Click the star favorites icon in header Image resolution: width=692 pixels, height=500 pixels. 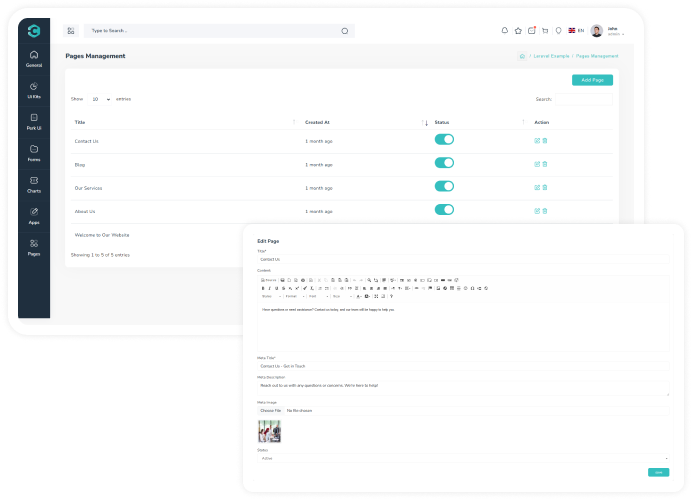click(518, 30)
